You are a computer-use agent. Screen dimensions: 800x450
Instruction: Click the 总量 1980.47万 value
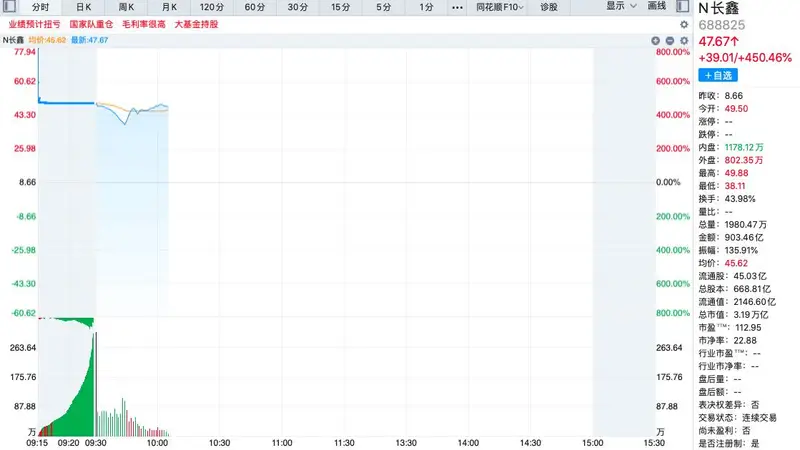pos(745,224)
